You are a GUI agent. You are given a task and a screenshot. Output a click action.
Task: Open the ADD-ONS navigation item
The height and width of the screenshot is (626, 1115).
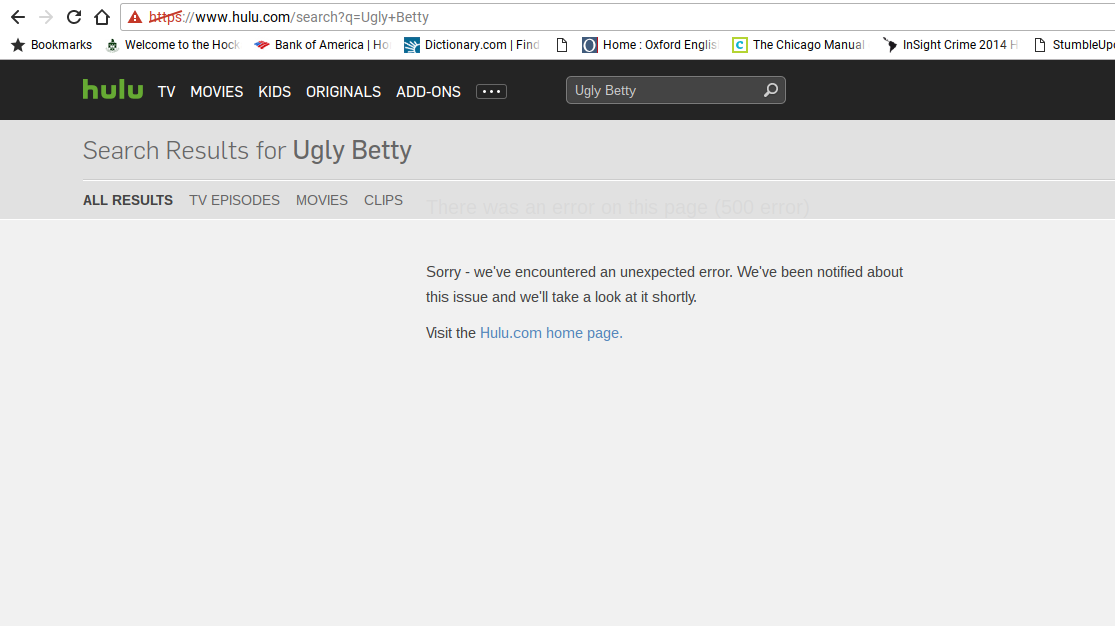[428, 92]
